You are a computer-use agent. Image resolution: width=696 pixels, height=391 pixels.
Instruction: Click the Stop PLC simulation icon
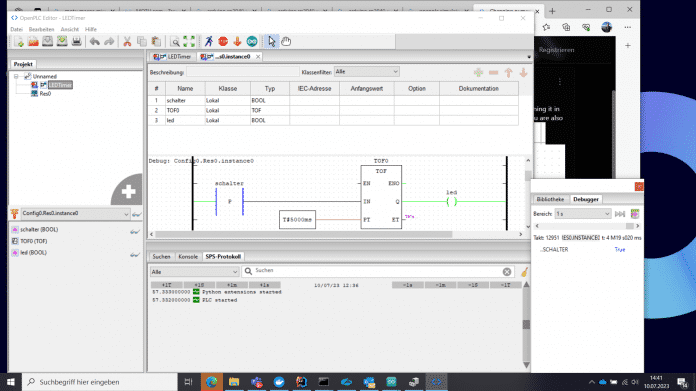[x=223, y=42]
